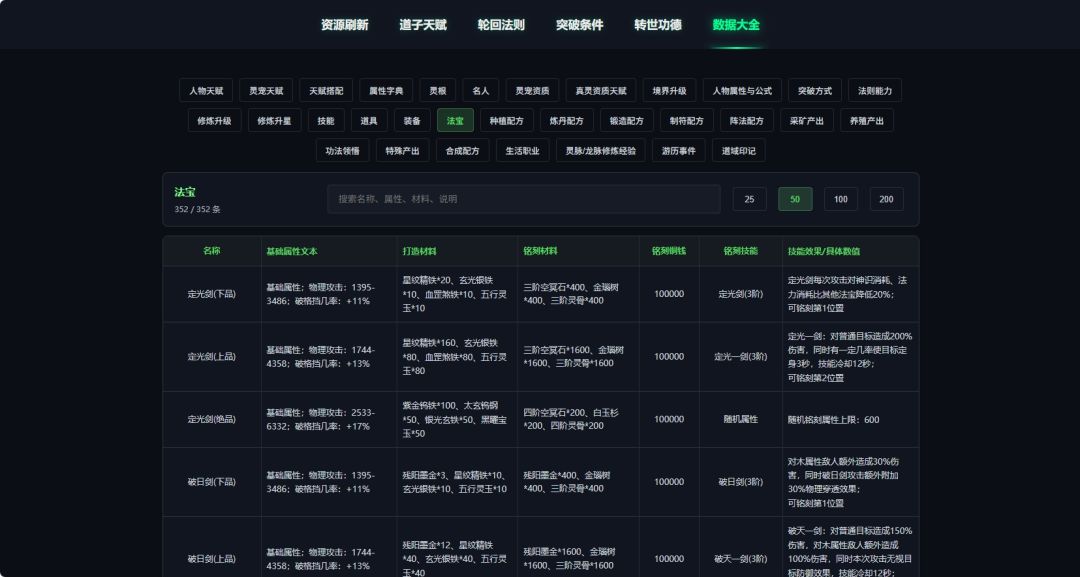Select the 200 per page option
The height and width of the screenshot is (577, 1080).
tap(886, 199)
